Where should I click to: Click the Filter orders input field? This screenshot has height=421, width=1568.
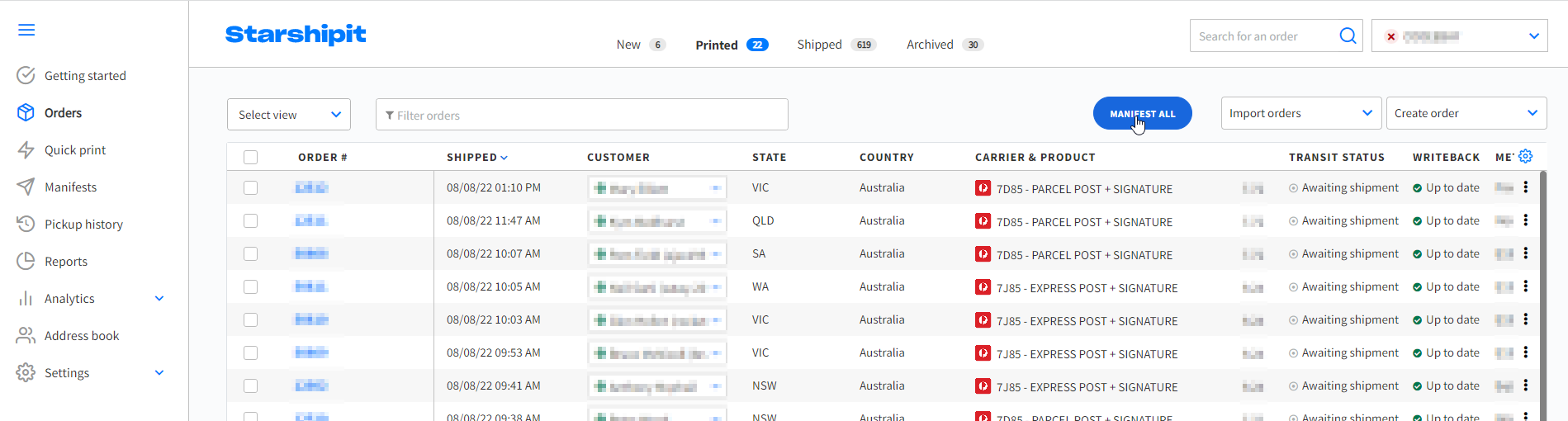582,114
